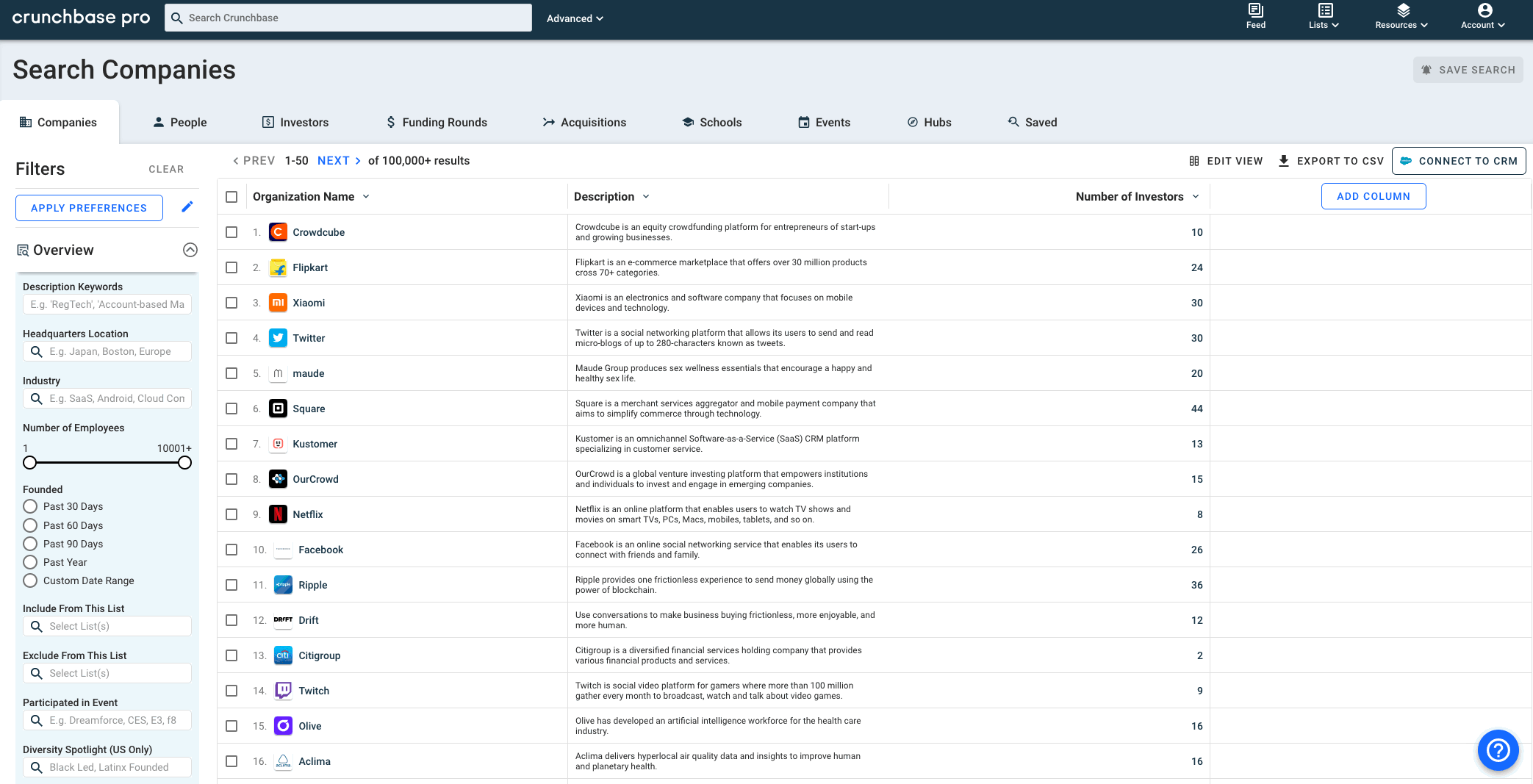Open the Account profile icon
Image resolution: width=1533 pixels, height=784 pixels.
click(1484, 10)
